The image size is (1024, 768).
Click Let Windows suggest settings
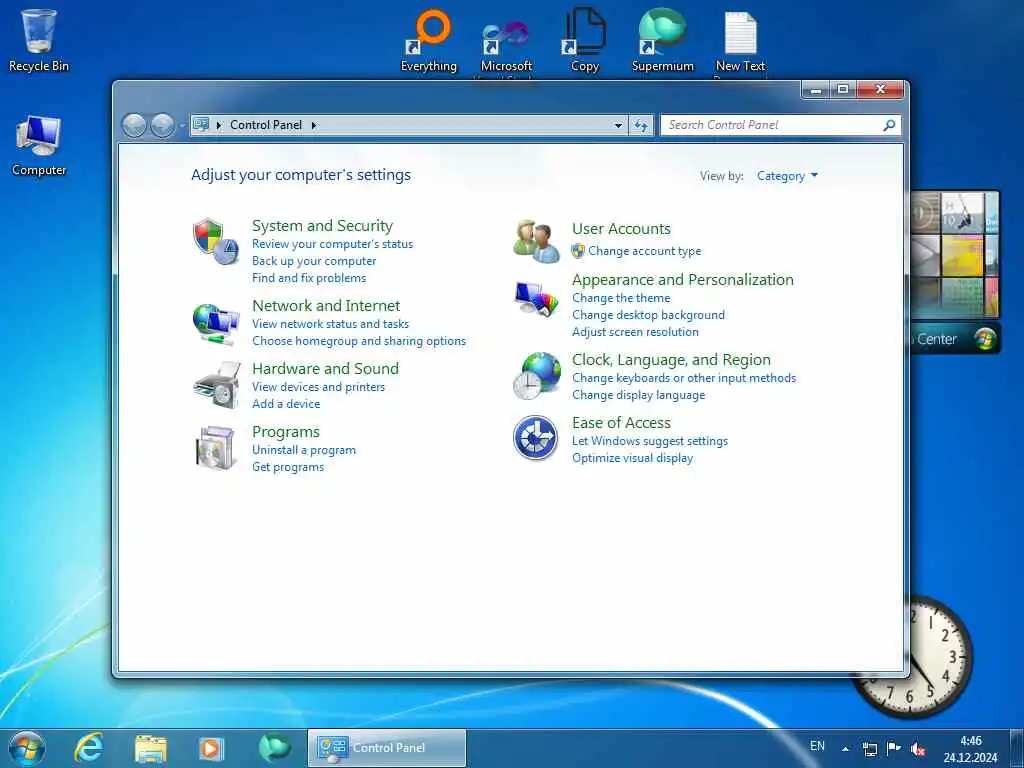[650, 441]
